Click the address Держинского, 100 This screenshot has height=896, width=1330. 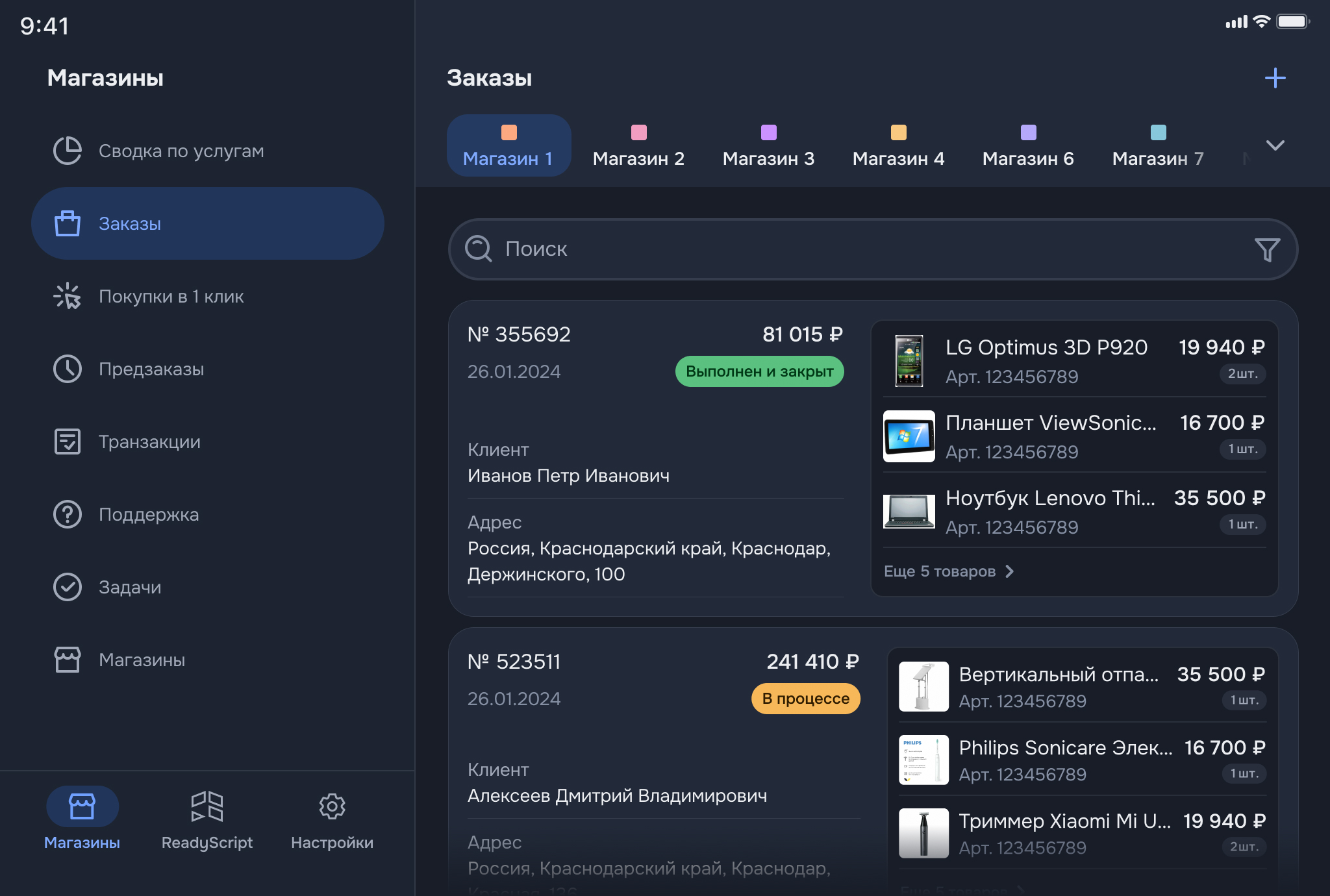(x=546, y=574)
